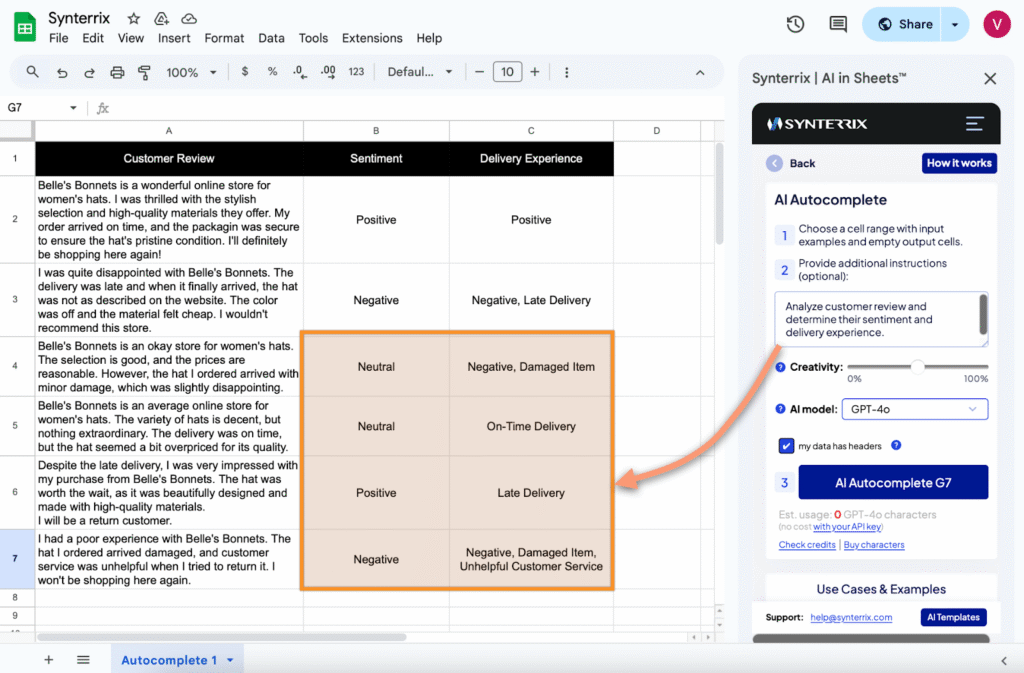This screenshot has height=673, width=1024.
Task: Open the 'Check credits' link
Action: point(807,544)
